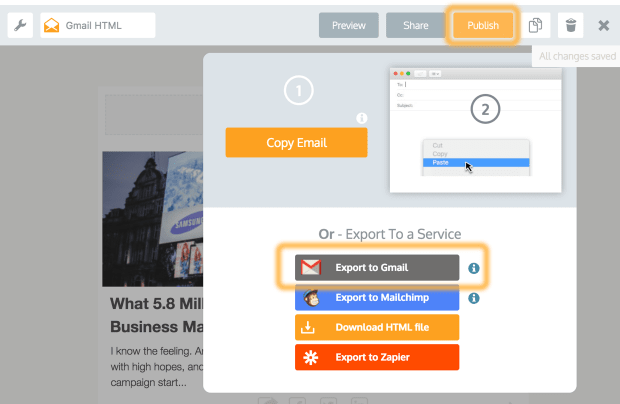The height and width of the screenshot is (404, 620).
Task: Click the Copy Email button
Action: (297, 143)
